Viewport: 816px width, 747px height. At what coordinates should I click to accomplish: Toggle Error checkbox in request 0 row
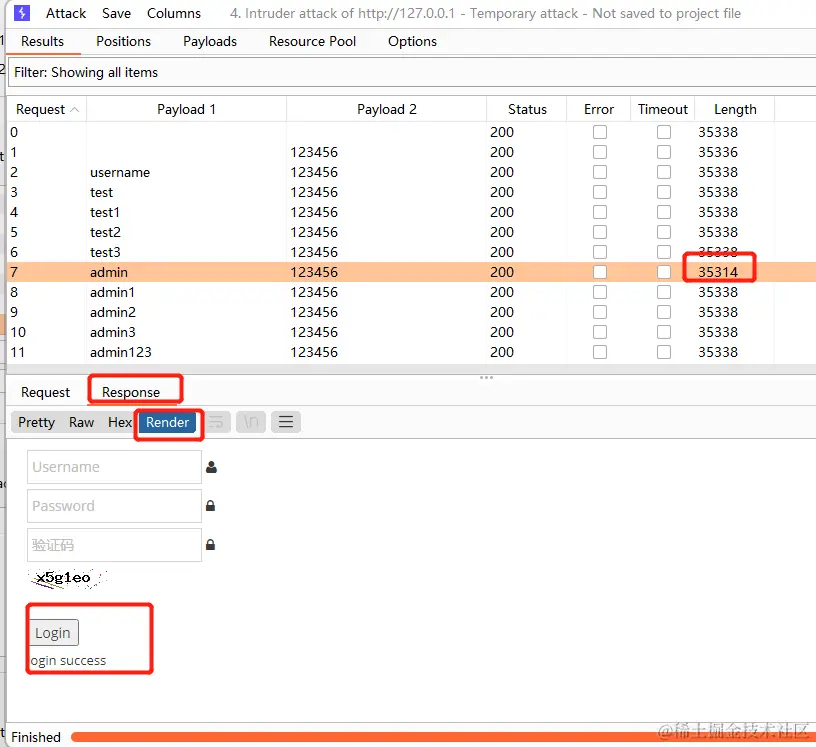600,132
